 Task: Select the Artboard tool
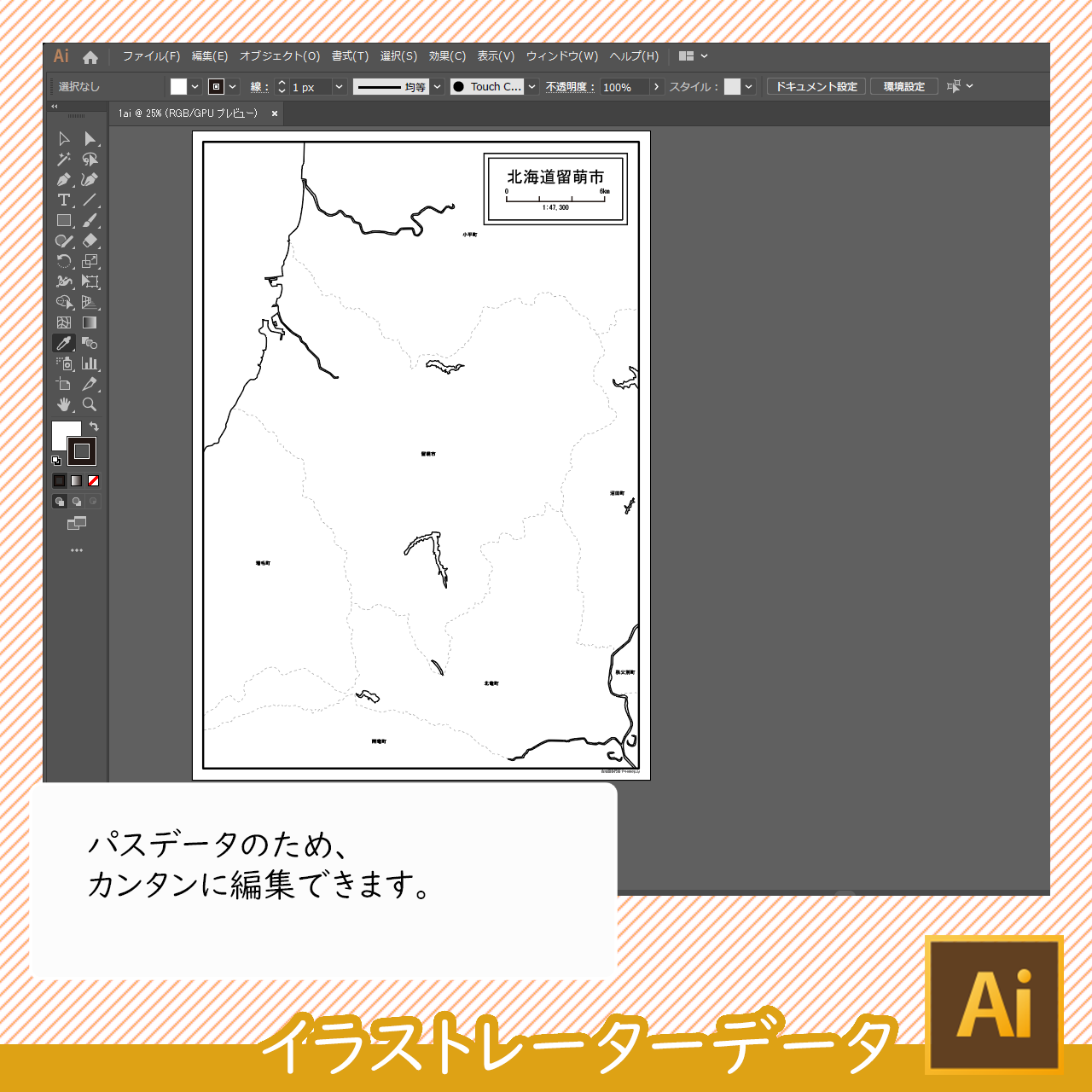point(64,384)
